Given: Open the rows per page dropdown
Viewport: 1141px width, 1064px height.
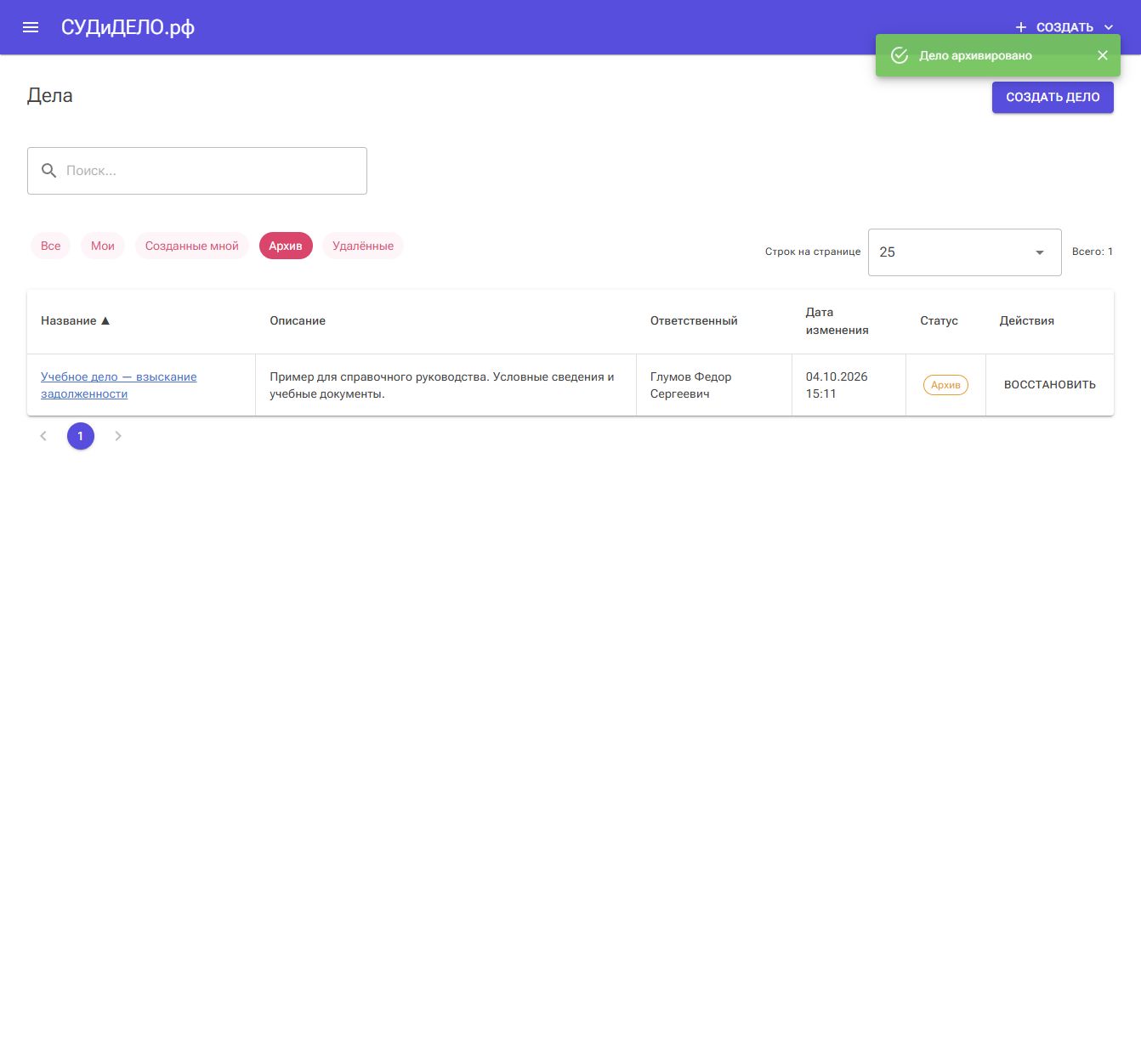Looking at the screenshot, I should coord(965,252).
